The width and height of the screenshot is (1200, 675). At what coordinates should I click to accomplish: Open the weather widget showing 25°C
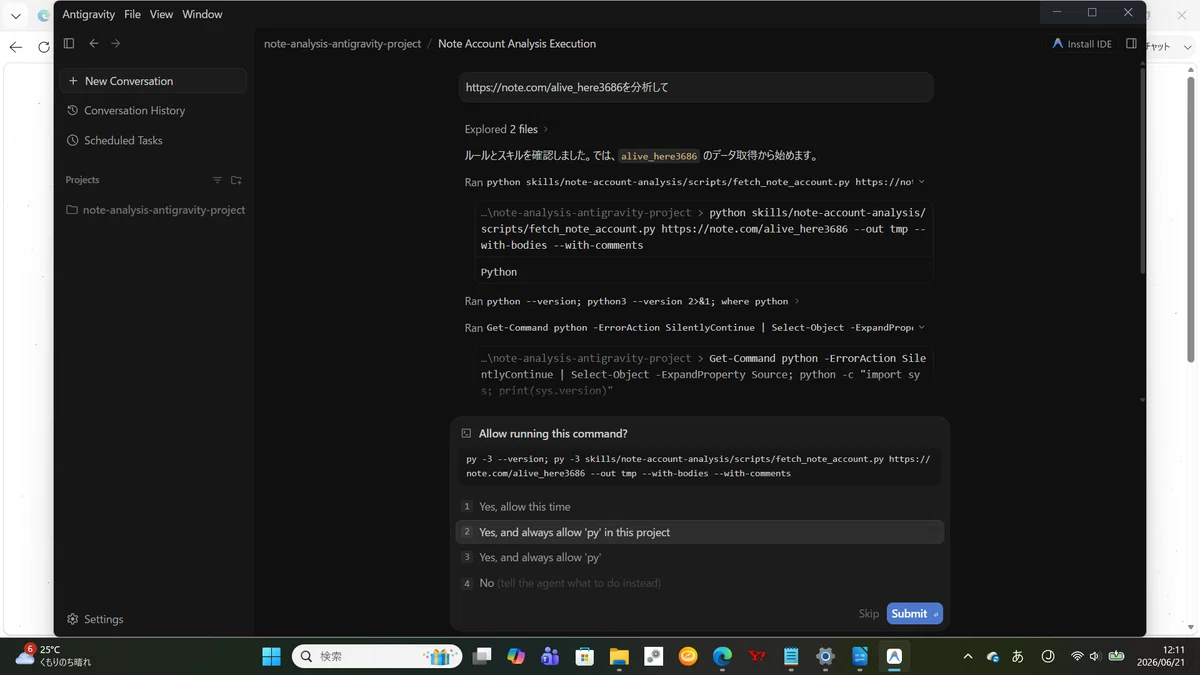click(x=55, y=656)
